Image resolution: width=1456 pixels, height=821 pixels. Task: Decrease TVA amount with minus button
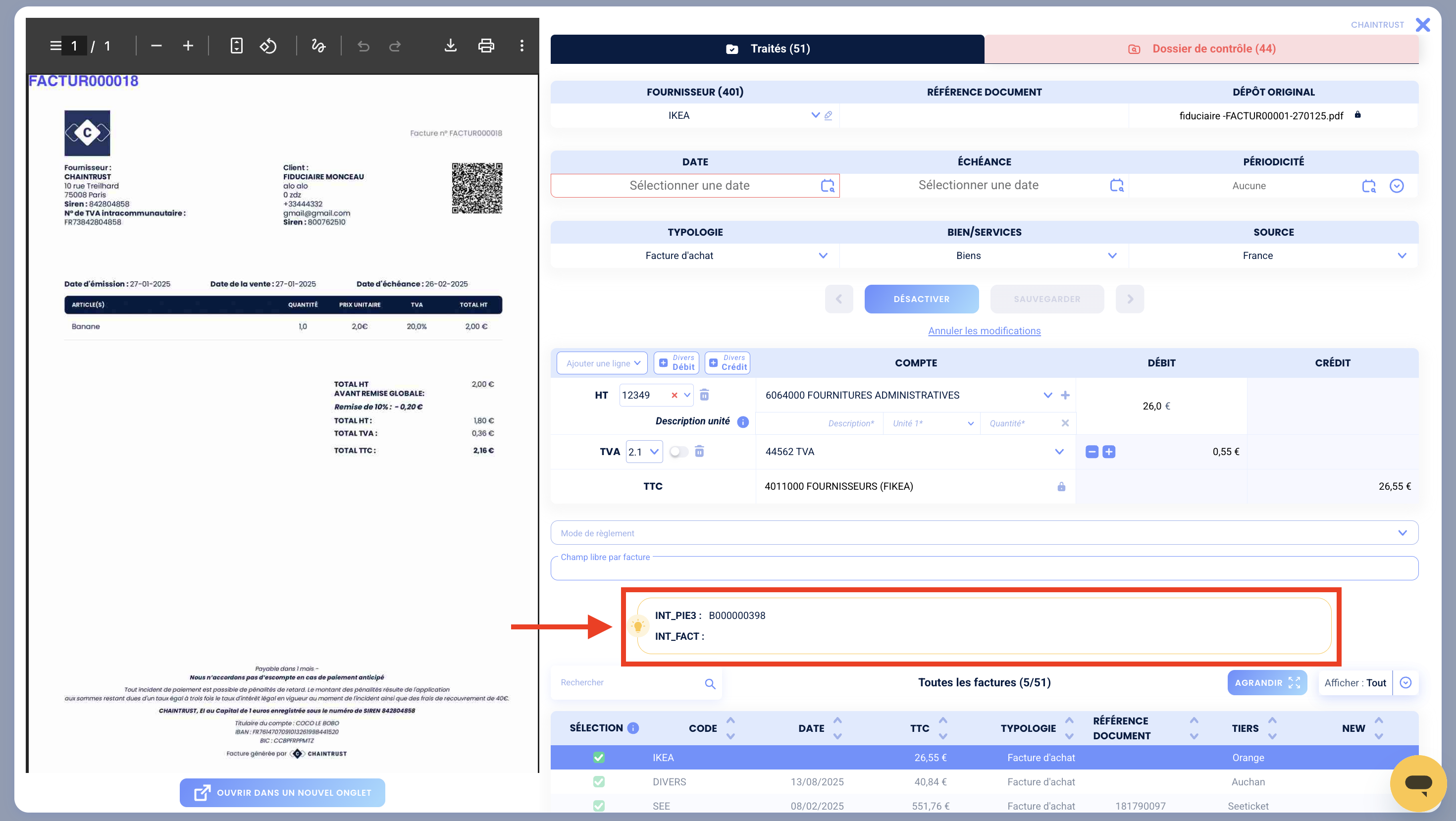pos(1092,452)
